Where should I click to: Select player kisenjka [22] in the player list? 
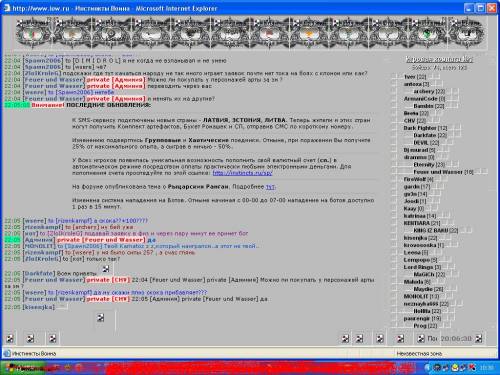(420, 238)
